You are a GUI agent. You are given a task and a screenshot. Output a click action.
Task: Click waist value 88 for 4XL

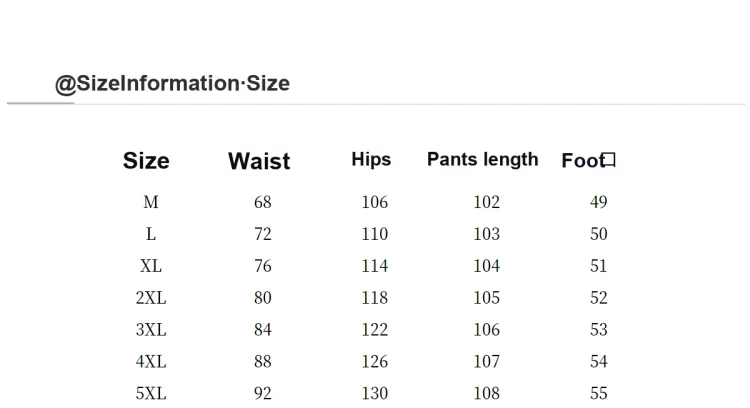click(263, 362)
